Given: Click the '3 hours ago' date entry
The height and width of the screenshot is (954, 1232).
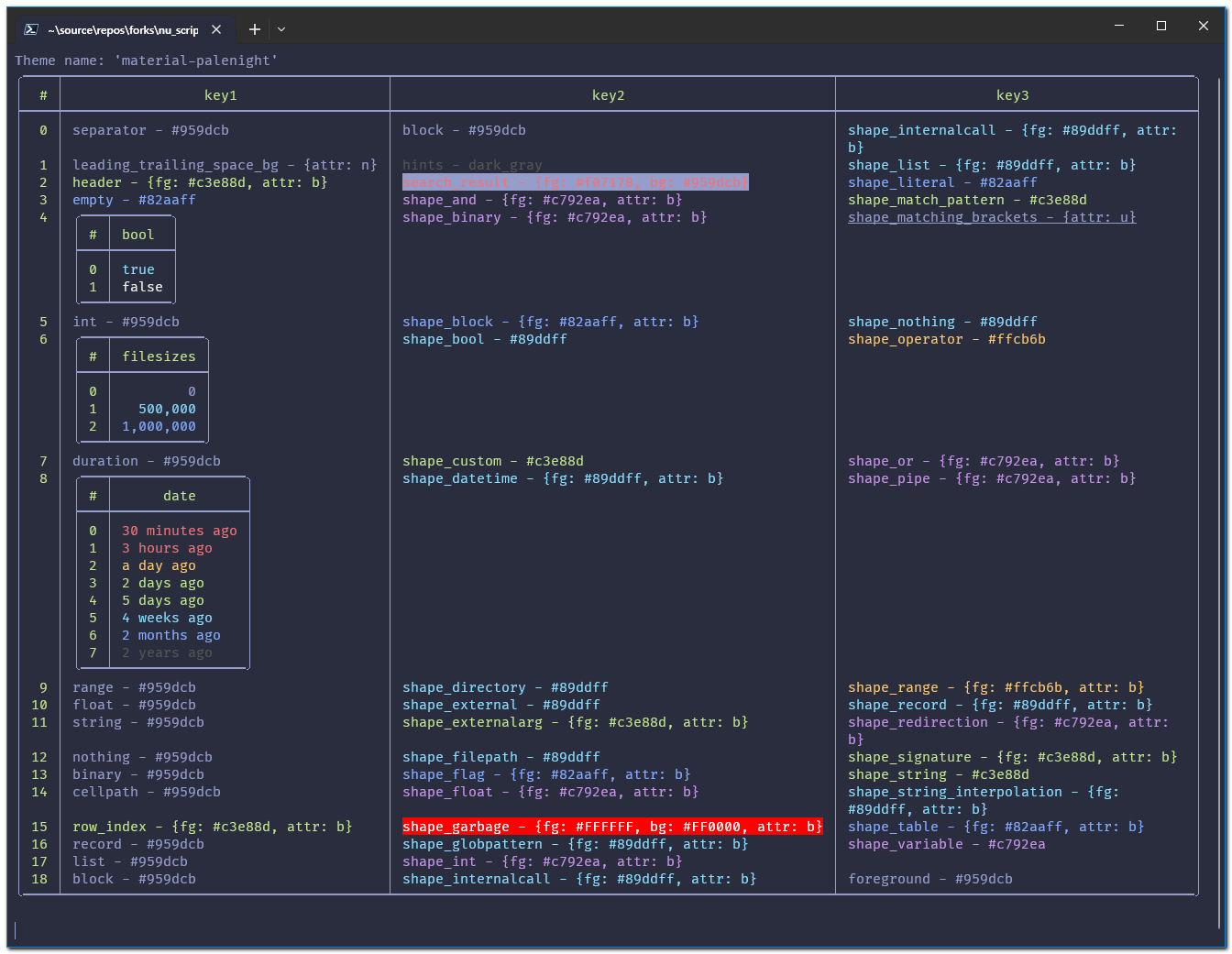Looking at the screenshot, I should coord(168,548).
